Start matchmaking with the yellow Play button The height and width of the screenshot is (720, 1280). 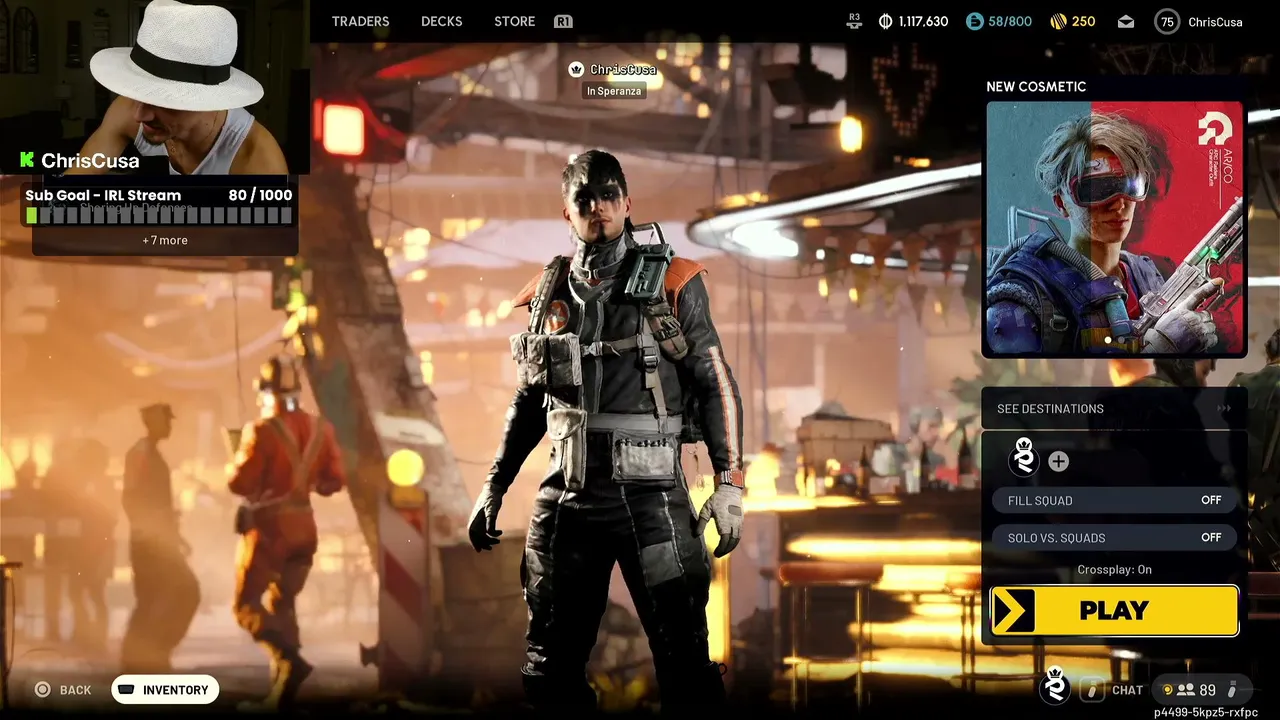pyautogui.click(x=1115, y=610)
